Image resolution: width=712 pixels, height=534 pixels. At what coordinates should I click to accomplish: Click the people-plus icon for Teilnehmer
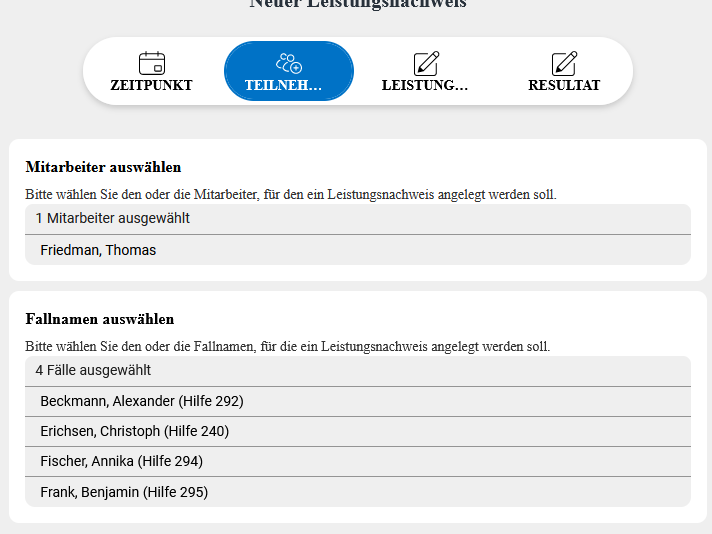click(x=288, y=63)
